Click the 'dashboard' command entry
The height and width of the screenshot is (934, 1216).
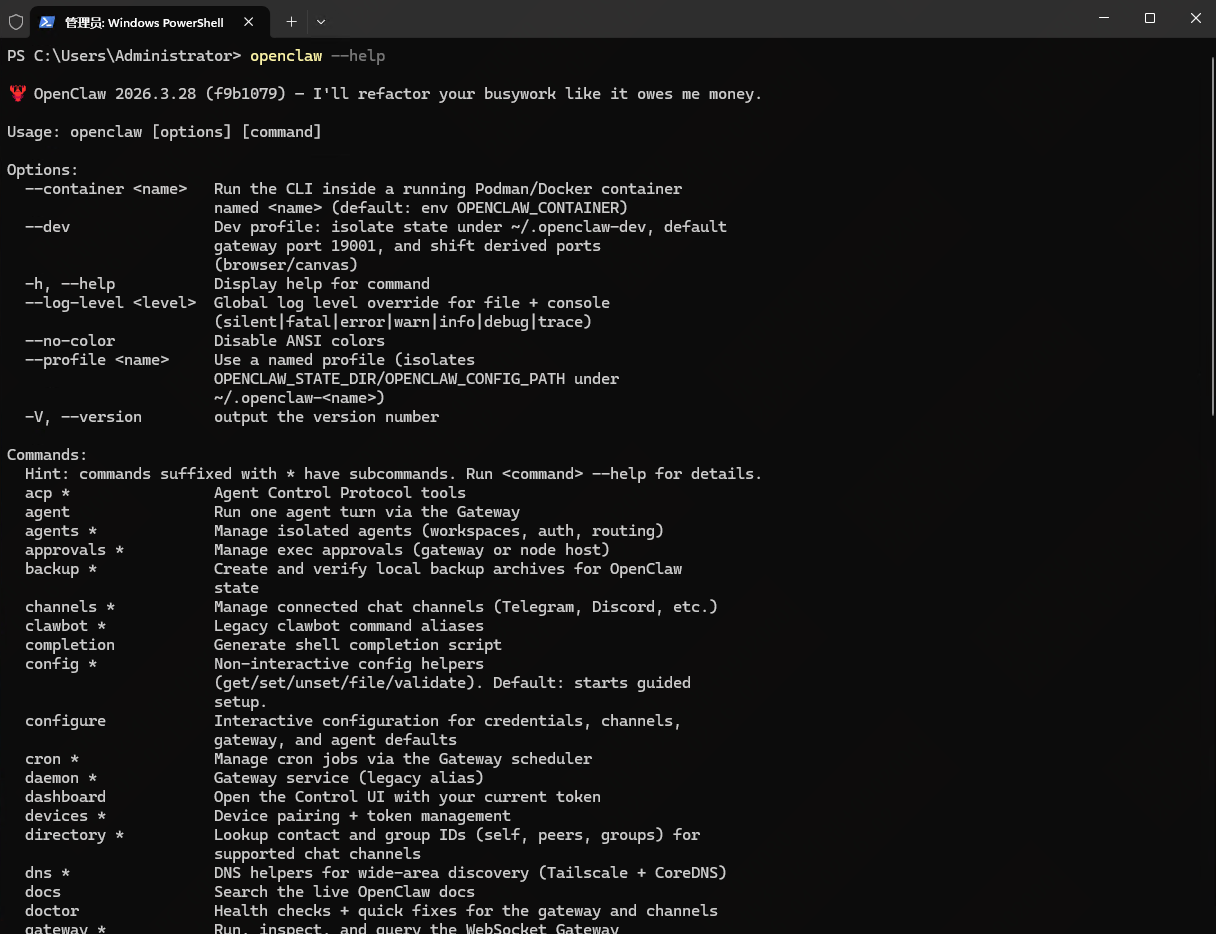pyautogui.click(x=65, y=797)
